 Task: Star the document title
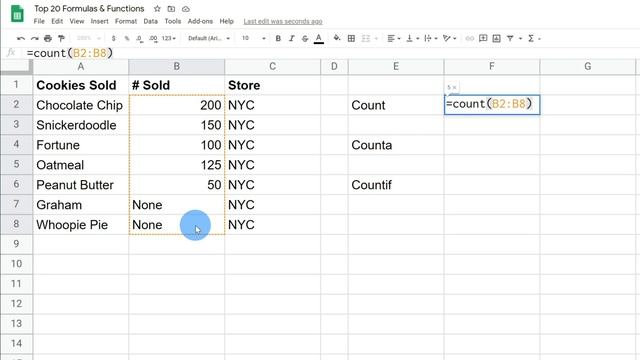click(157, 9)
